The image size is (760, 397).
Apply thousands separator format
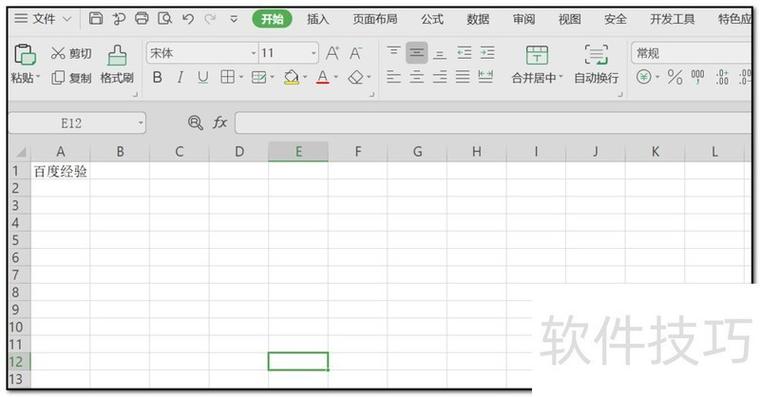coord(697,77)
